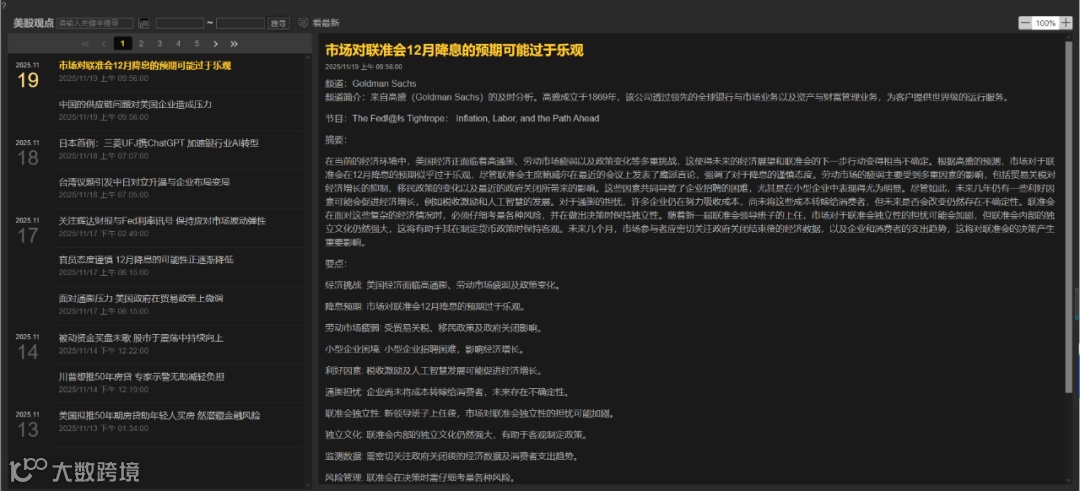Go to previous page arrow

[104, 43]
